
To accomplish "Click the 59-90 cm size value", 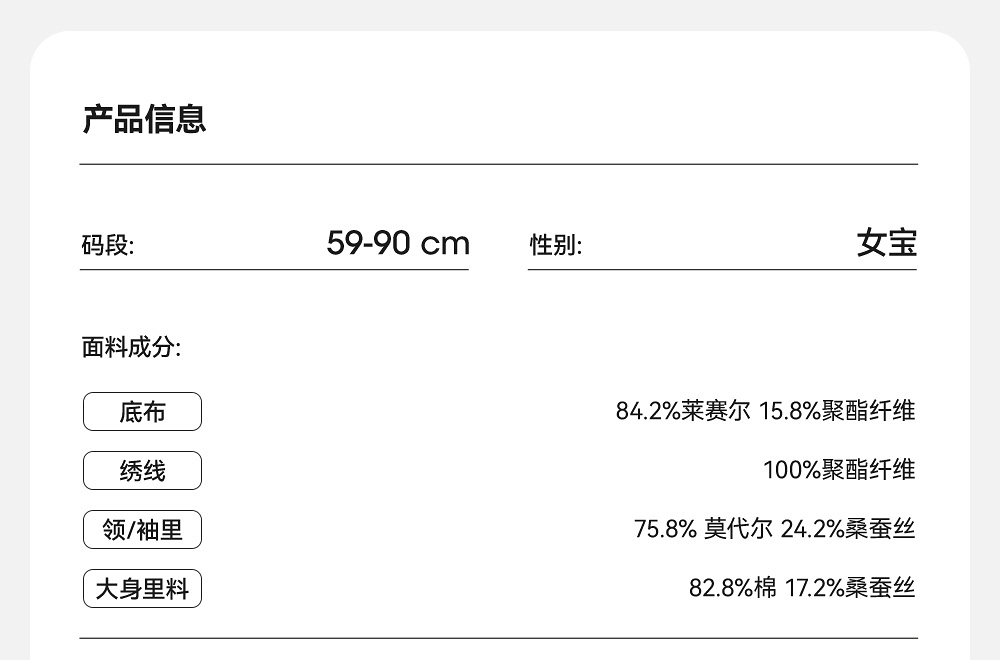I will point(398,243).
